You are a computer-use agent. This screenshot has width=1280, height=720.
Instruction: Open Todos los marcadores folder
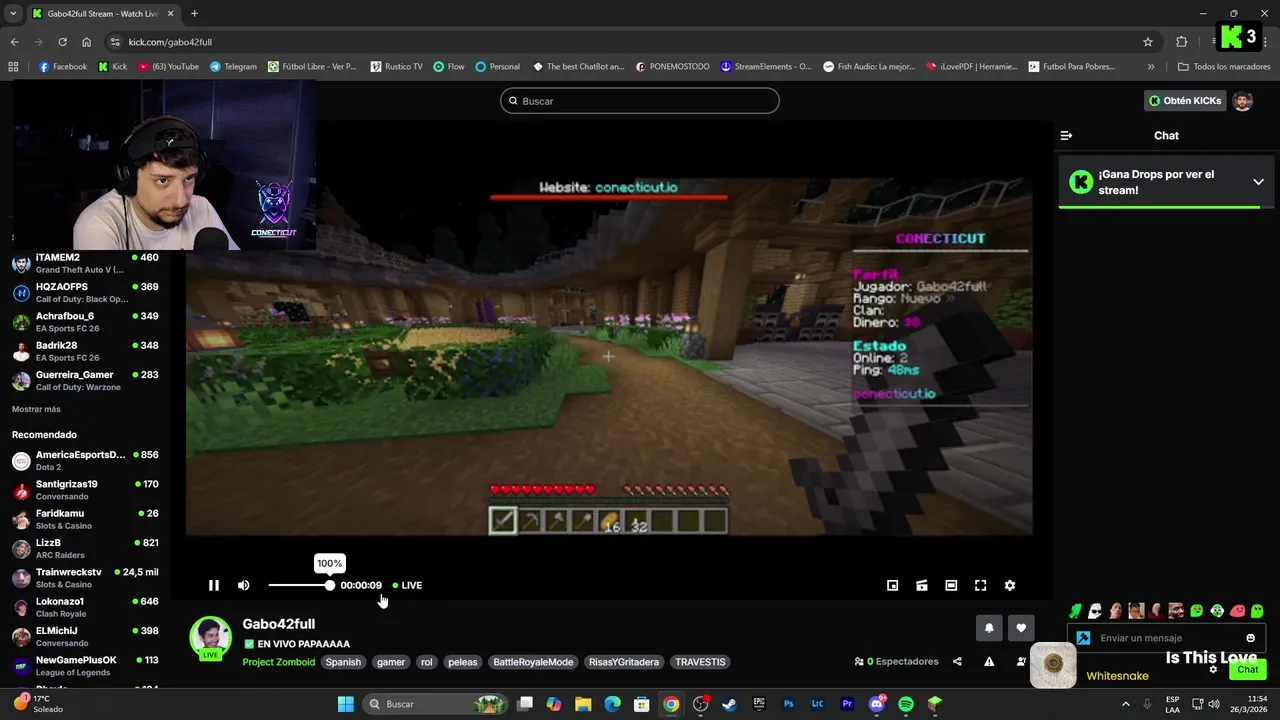1224,67
